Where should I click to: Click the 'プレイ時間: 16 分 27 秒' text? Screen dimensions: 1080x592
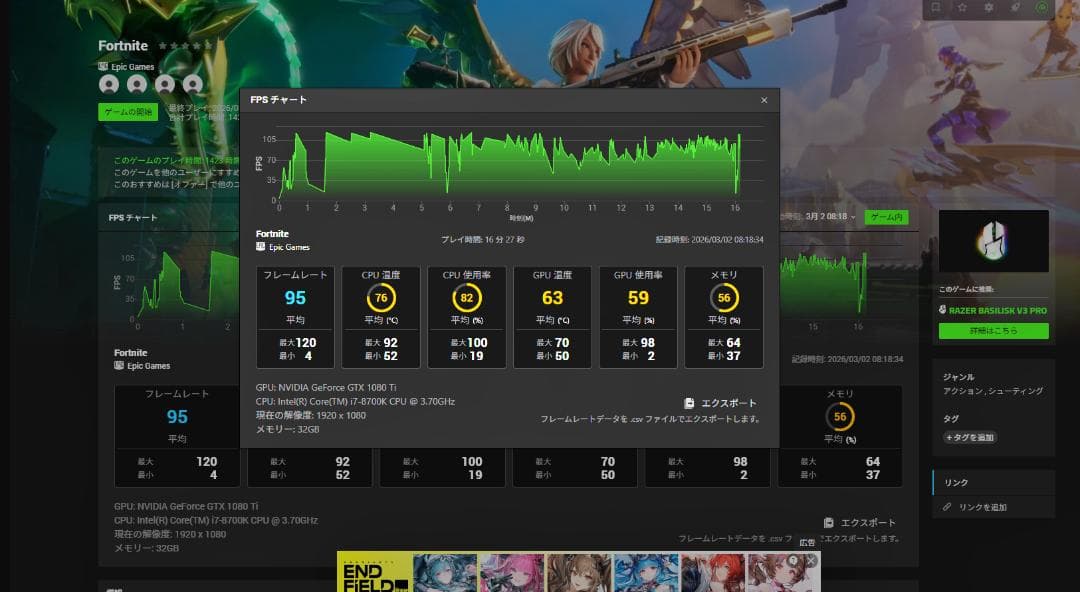point(483,240)
